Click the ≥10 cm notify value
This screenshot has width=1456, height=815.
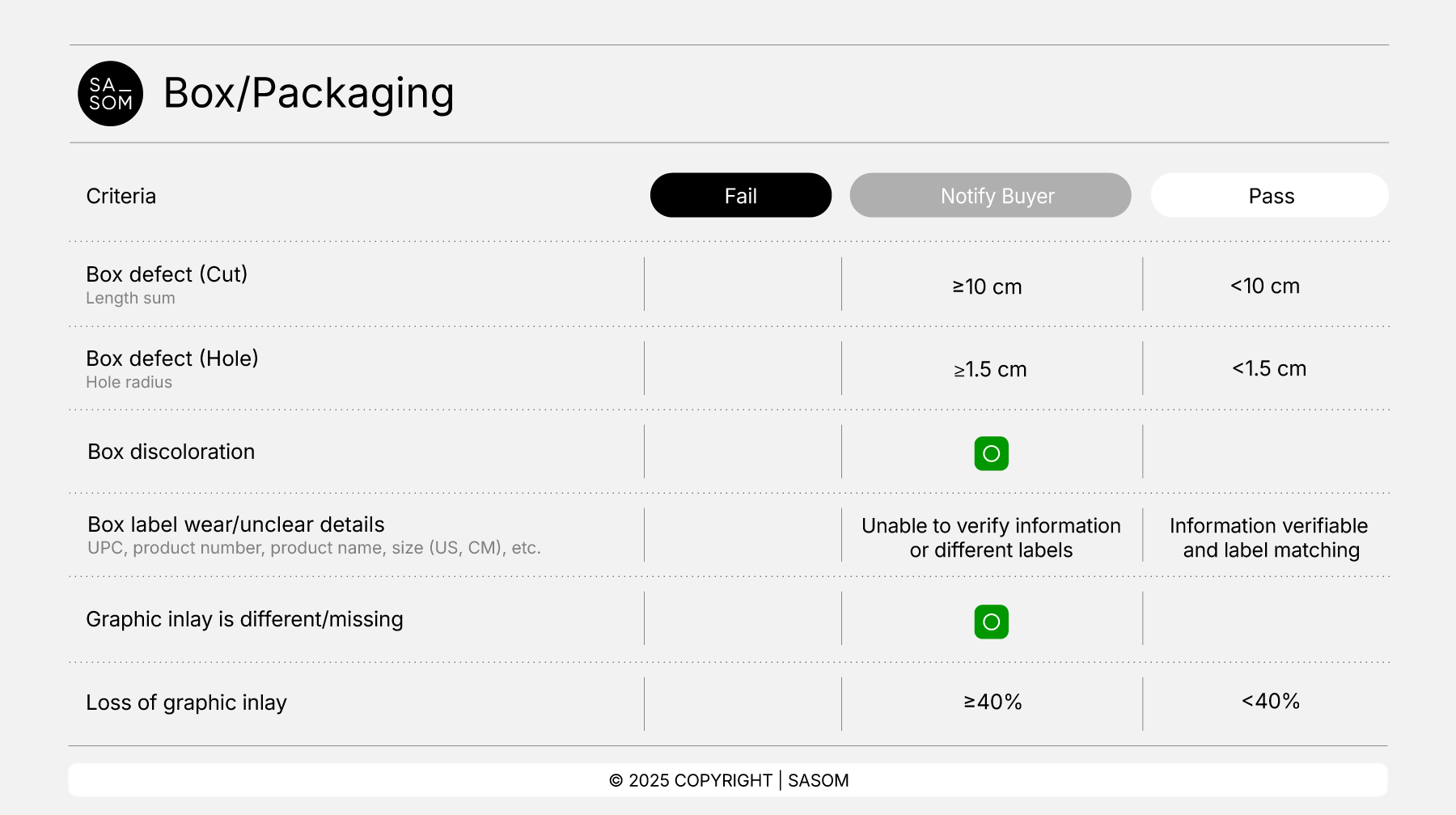[987, 287]
